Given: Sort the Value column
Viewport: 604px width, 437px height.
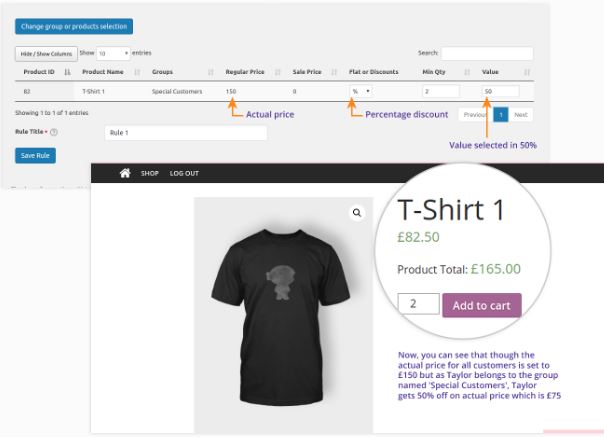Looking at the screenshot, I should click(x=526, y=73).
